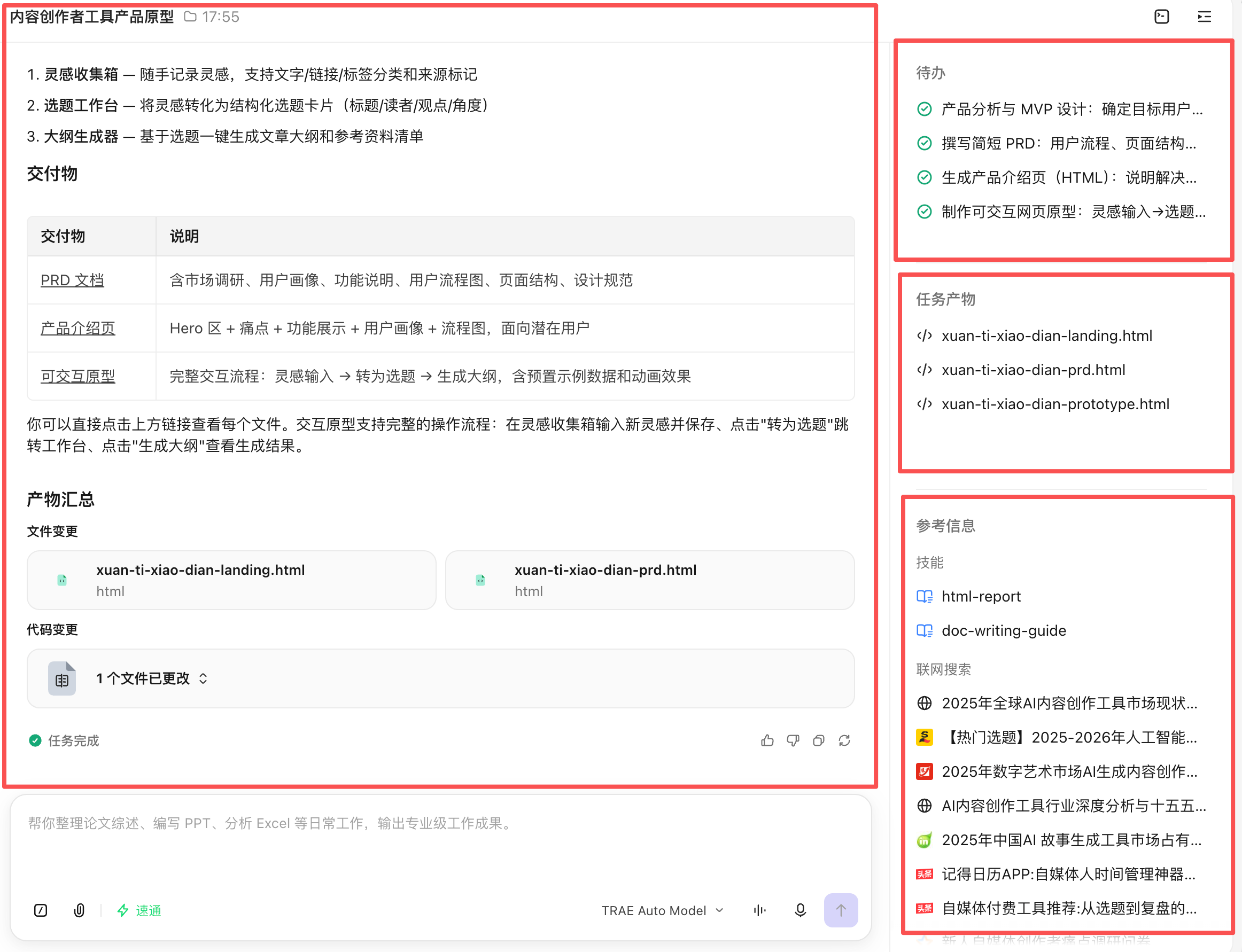The image size is (1242, 952).
Task: Open search result 2025年全球AI内容创作工具市场现状
Action: [1058, 703]
